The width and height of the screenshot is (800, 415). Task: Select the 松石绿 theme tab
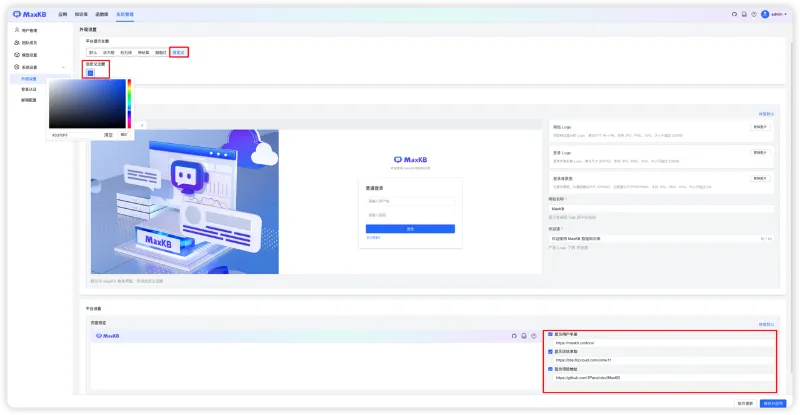[126, 53]
